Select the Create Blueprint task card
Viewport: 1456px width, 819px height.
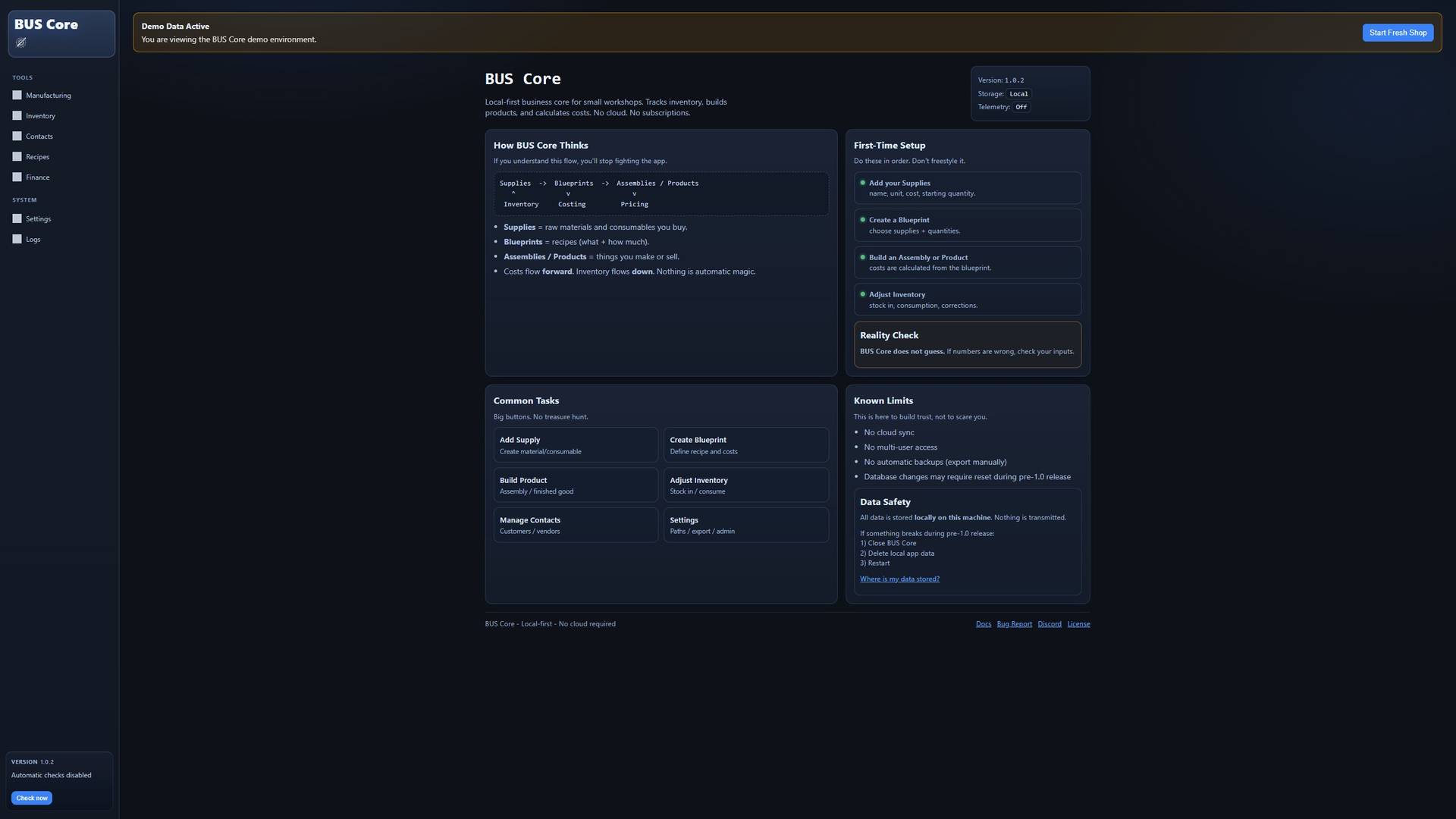tap(745, 445)
